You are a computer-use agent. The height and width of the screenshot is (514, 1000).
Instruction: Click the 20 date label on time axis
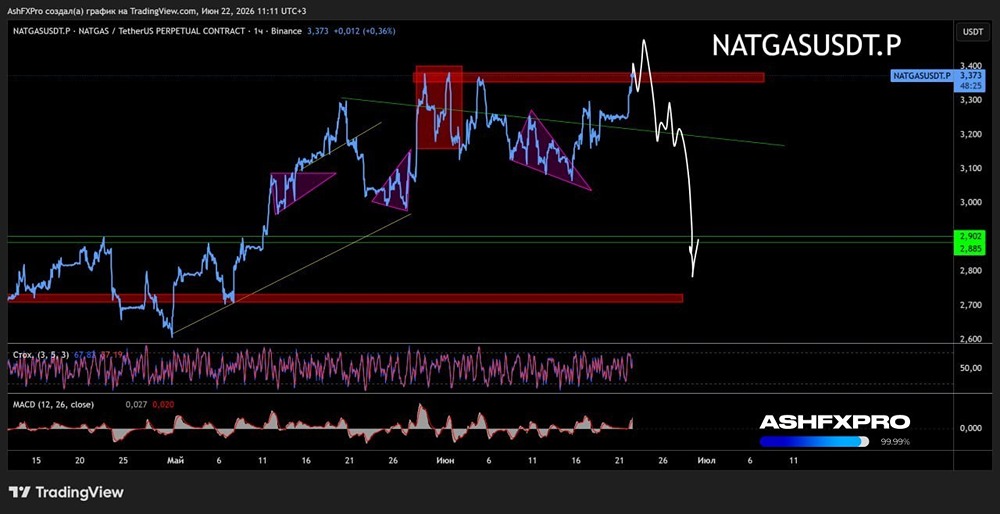[x=80, y=460]
